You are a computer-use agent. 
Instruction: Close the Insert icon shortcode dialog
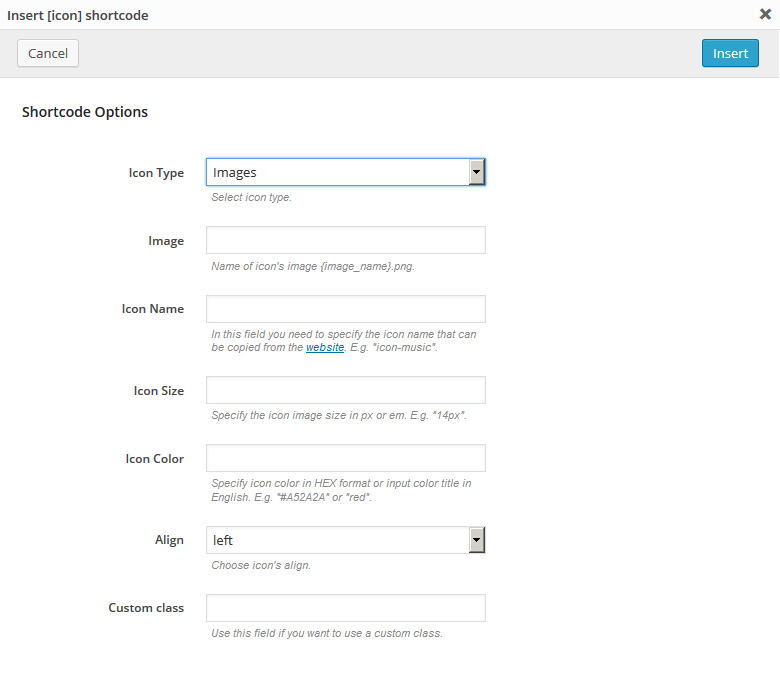click(x=765, y=14)
